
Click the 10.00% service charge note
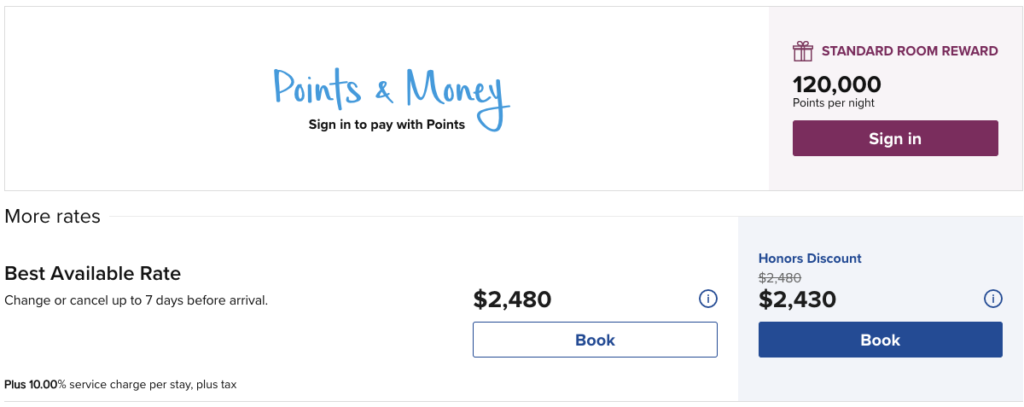pos(120,384)
